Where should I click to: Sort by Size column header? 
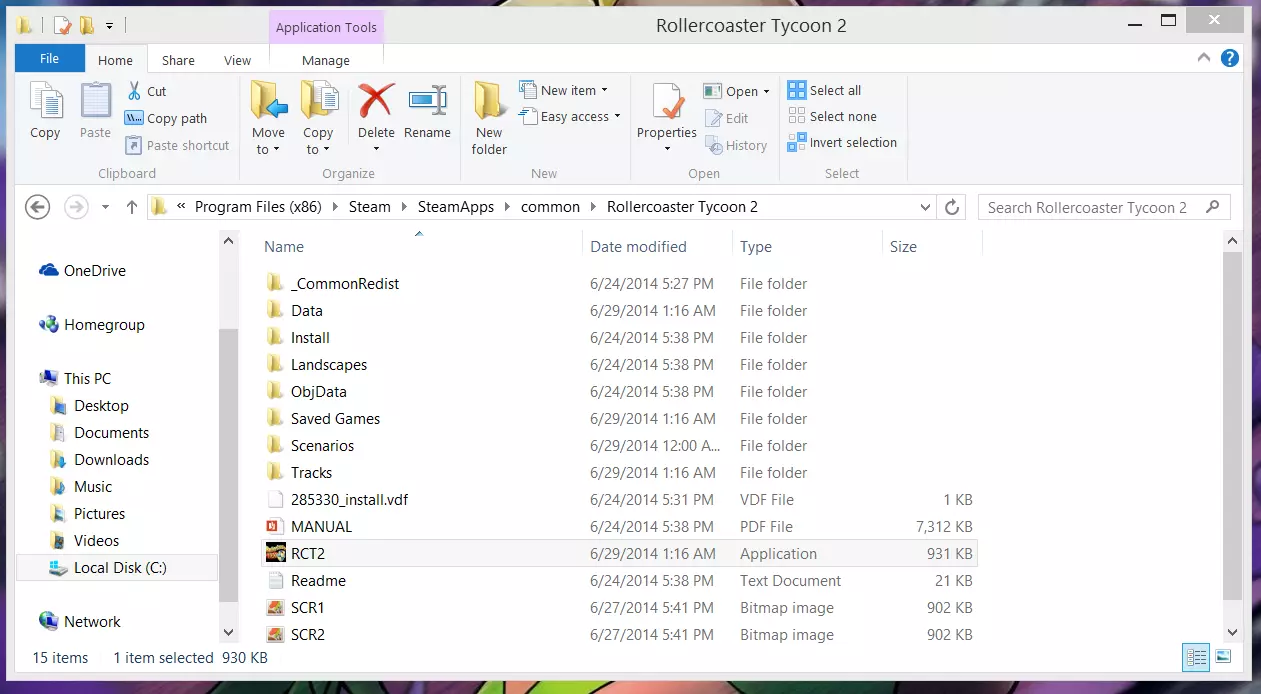(932, 246)
